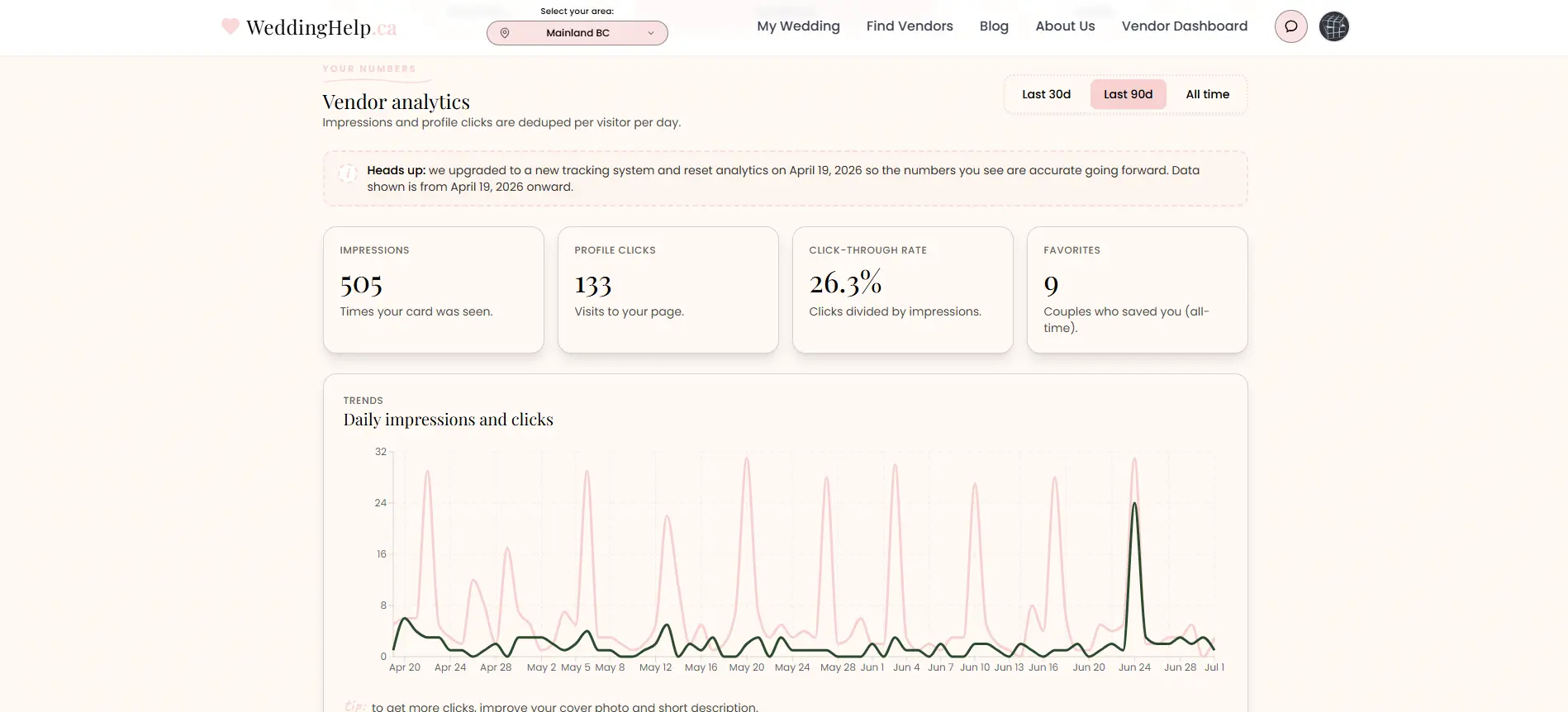Click the 'Jul 1' x-axis label
This screenshot has width=1568, height=712.
tap(1214, 667)
